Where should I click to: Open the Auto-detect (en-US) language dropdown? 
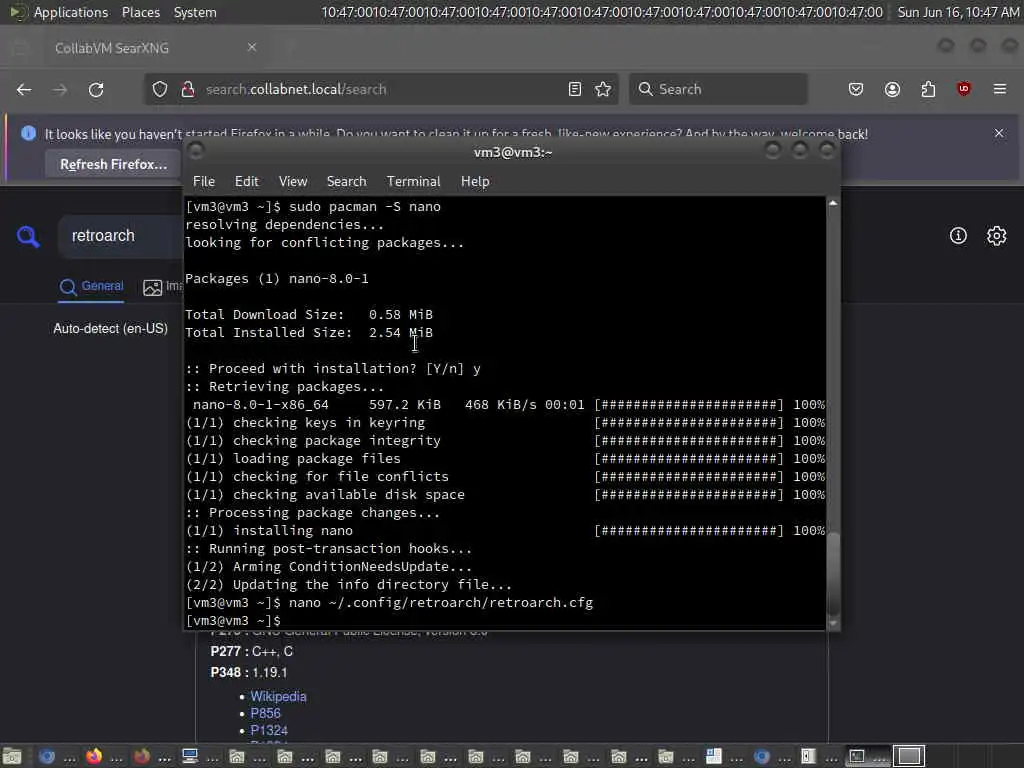pos(110,328)
